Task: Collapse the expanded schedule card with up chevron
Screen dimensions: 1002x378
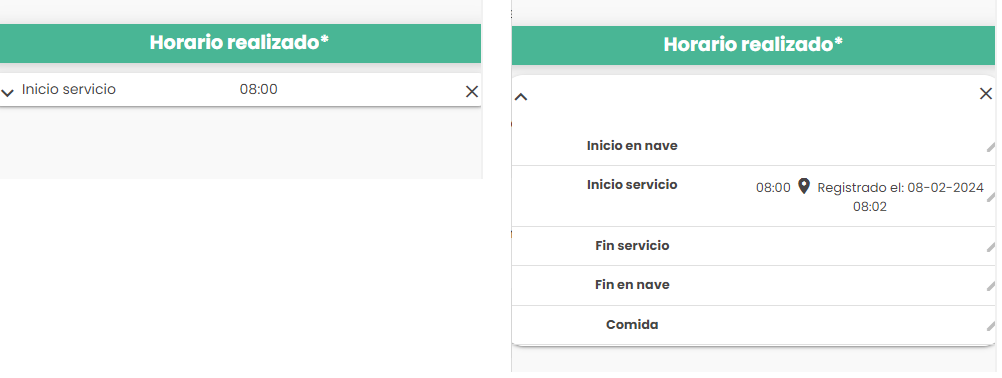Action: [x=521, y=97]
